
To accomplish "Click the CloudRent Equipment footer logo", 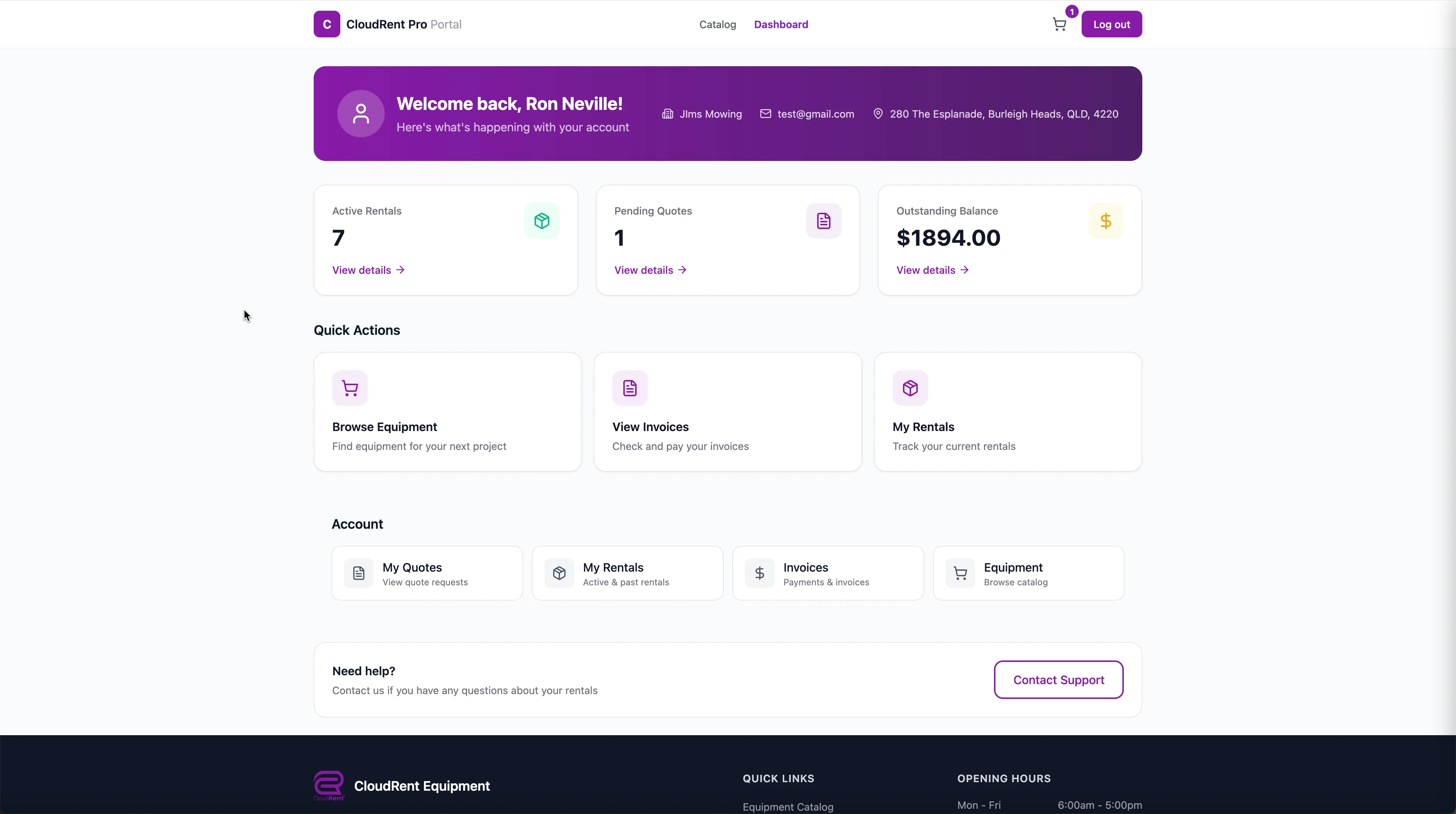I will point(329,786).
